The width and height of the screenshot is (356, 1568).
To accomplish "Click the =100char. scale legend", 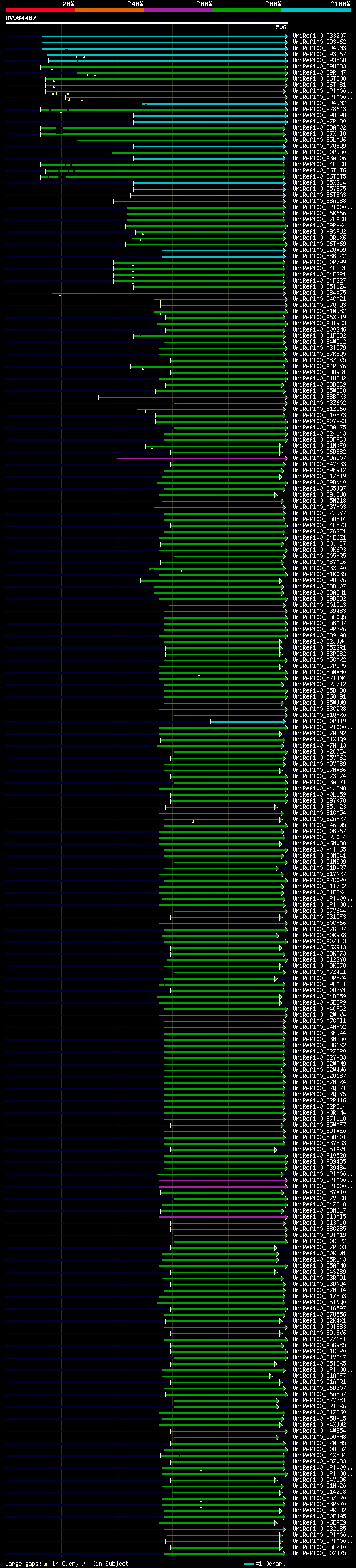I will [264, 1563].
